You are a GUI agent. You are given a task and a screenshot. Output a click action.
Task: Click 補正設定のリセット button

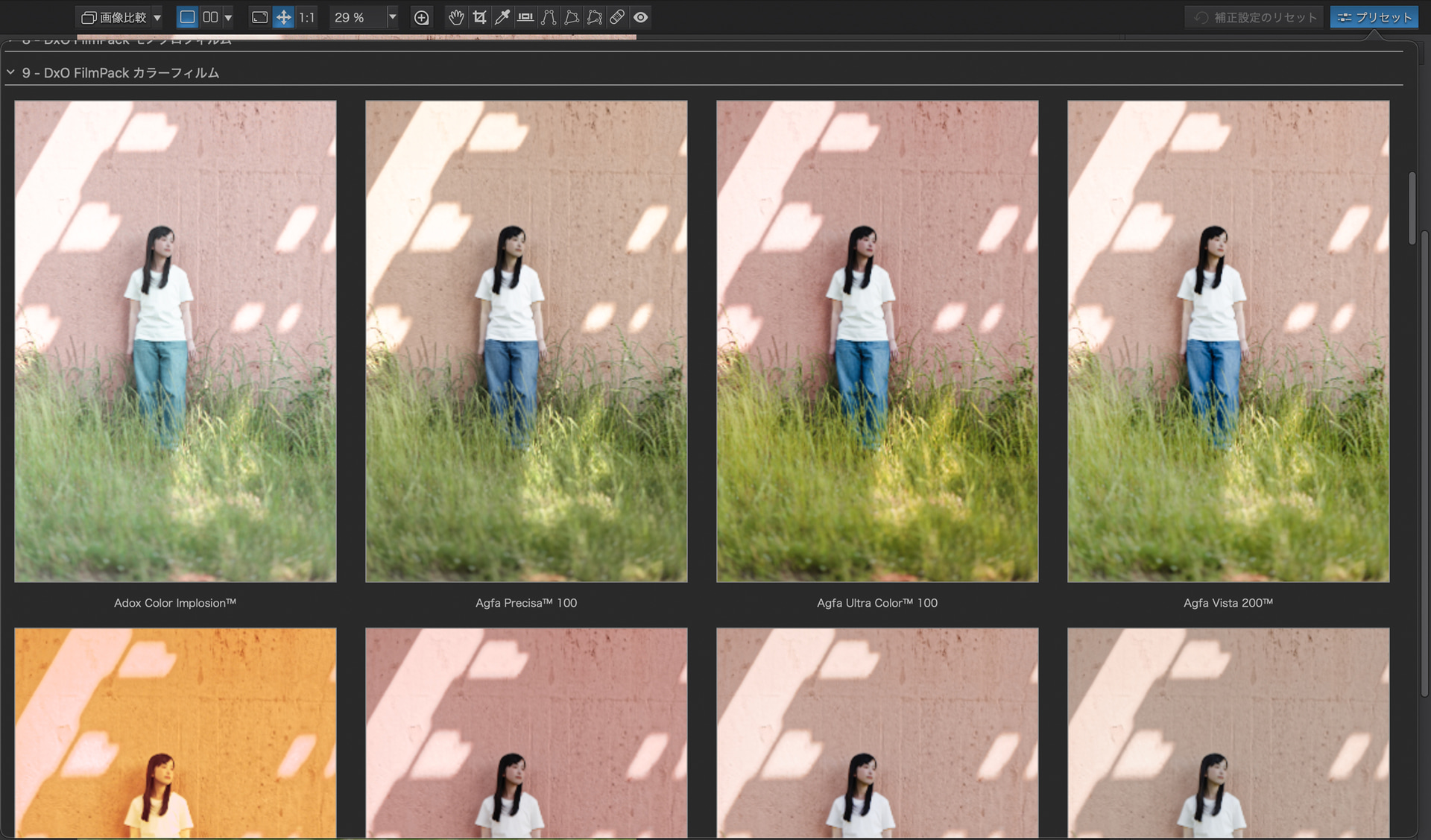1255,17
